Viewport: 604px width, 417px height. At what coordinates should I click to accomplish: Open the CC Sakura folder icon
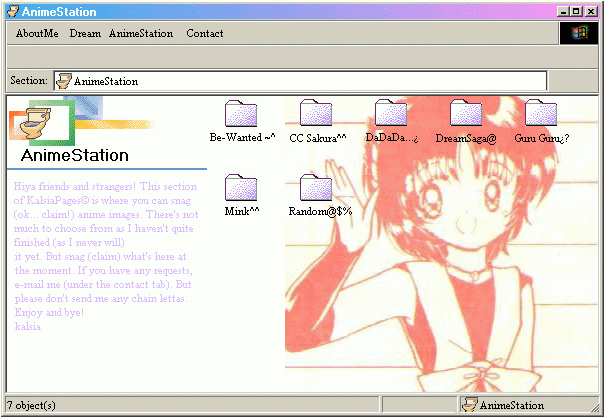point(316,114)
